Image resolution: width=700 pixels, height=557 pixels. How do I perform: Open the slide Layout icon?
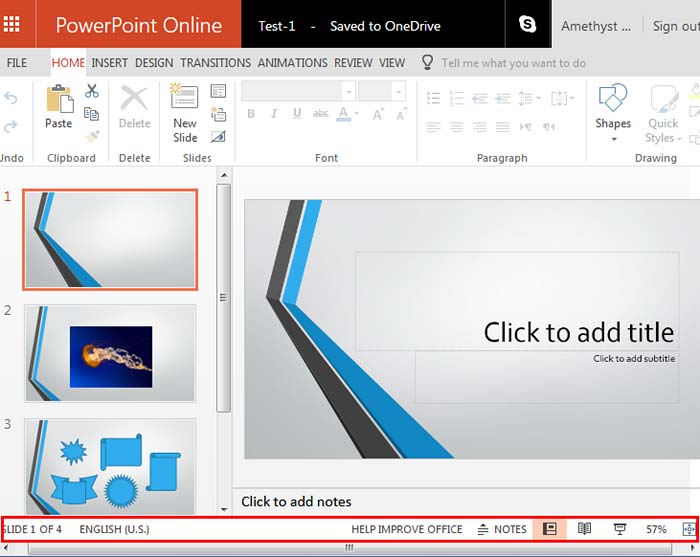pos(218,91)
